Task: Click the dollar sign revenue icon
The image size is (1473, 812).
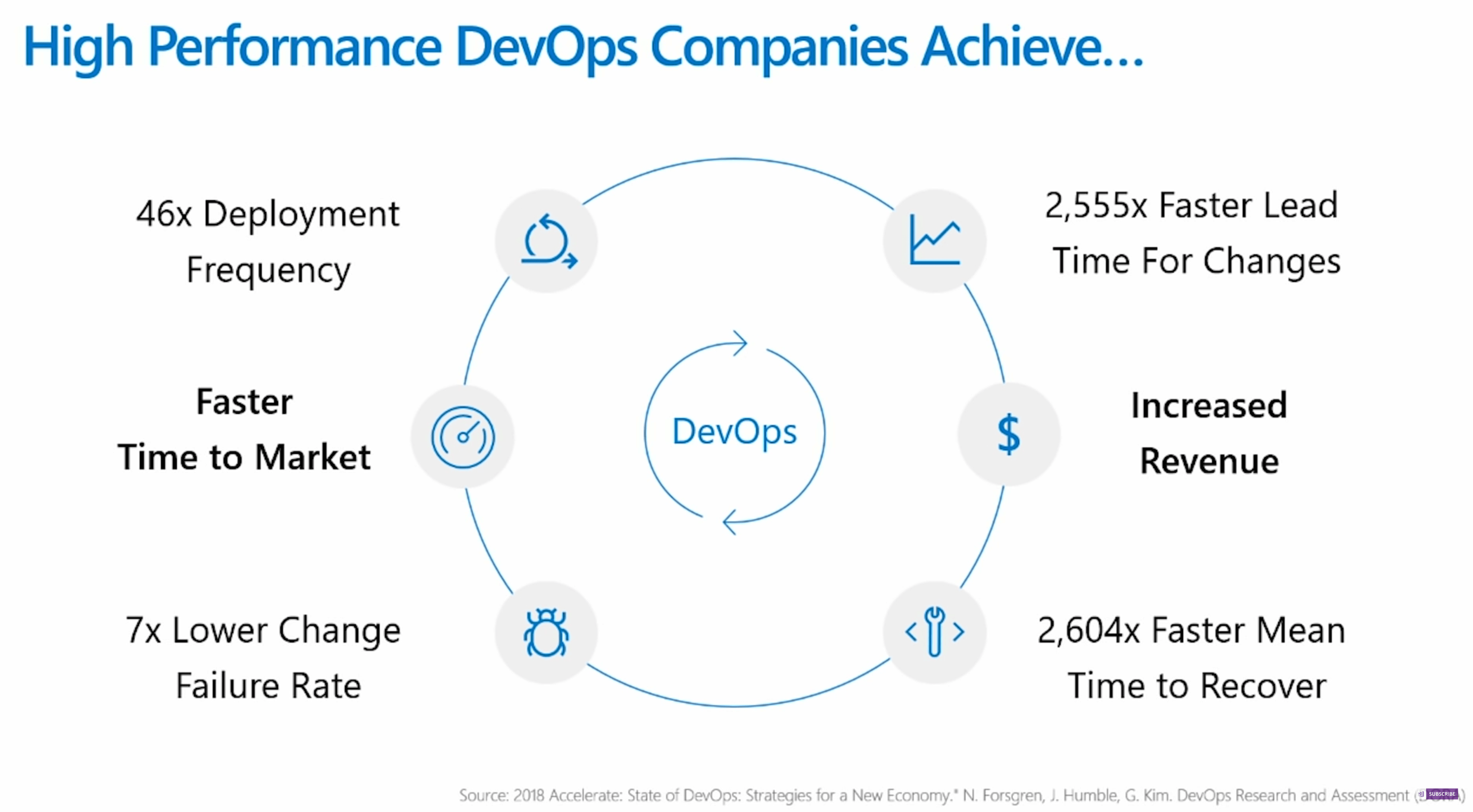Action: click(x=1009, y=434)
